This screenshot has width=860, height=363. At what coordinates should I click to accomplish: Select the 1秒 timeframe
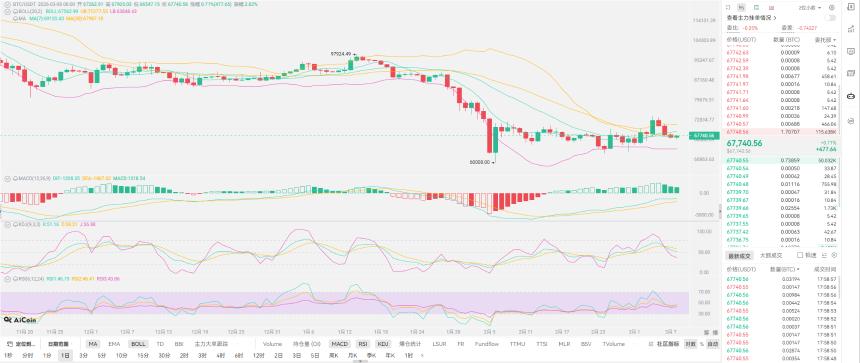(x=8, y=355)
